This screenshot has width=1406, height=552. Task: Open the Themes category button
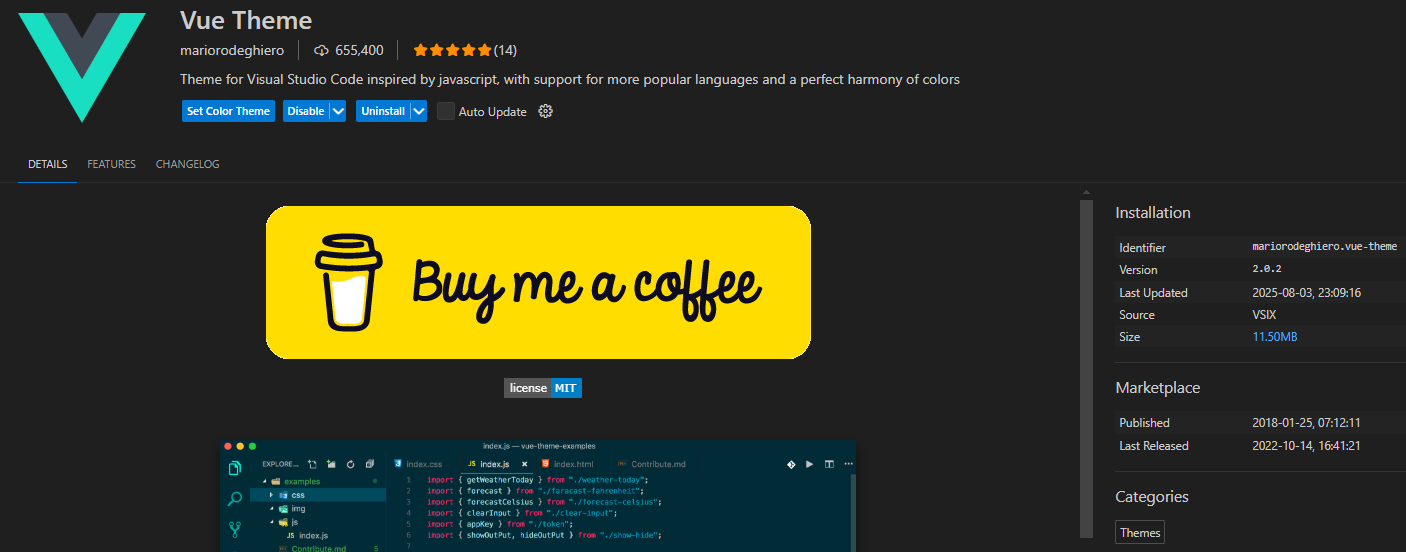coord(1140,533)
